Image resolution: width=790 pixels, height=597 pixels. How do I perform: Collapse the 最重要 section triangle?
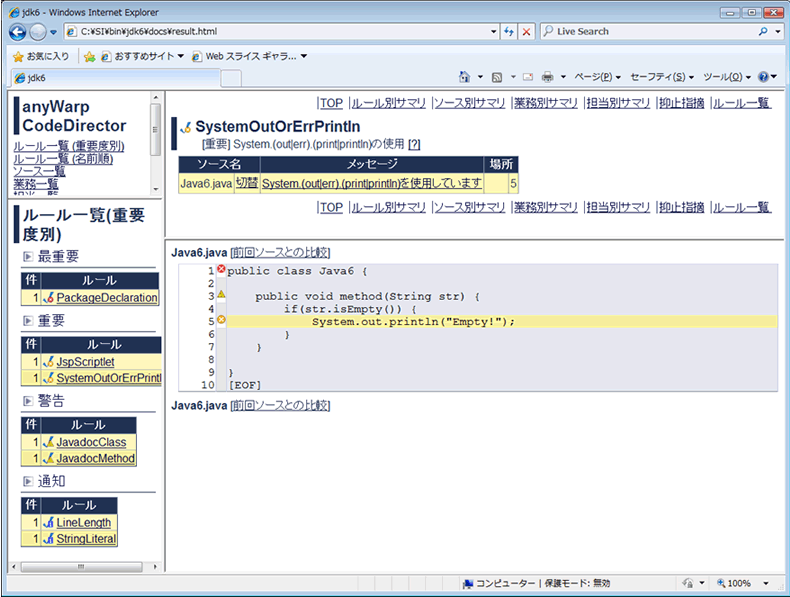point(27,257)
